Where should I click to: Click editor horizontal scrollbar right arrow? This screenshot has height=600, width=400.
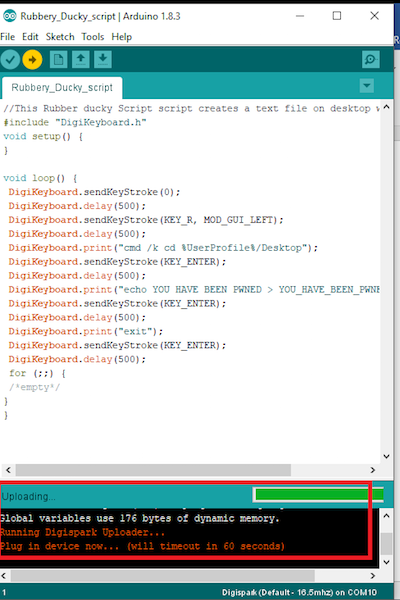pos(372,470)
